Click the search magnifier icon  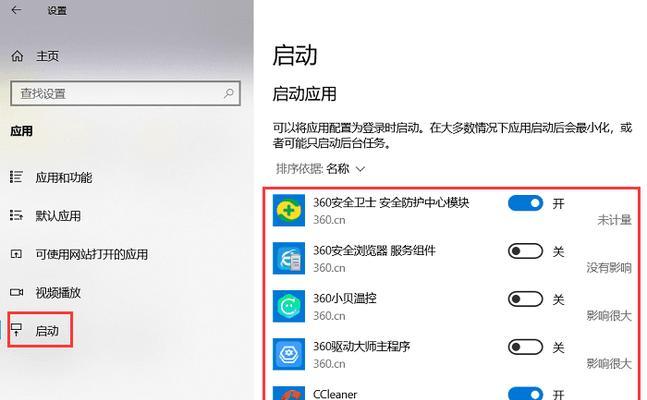229,94
